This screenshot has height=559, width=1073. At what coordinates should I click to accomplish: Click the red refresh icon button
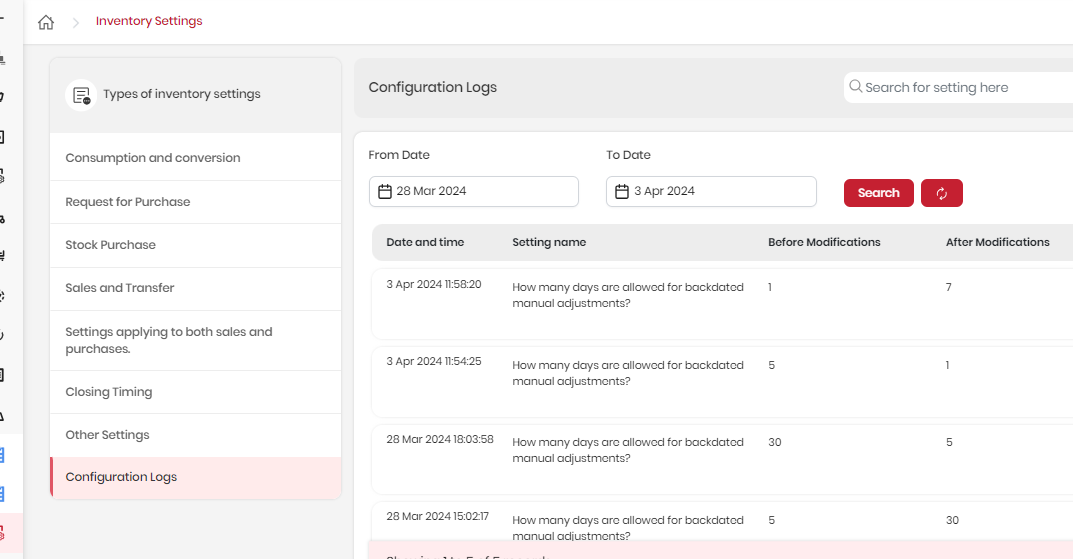coord(942,193)
